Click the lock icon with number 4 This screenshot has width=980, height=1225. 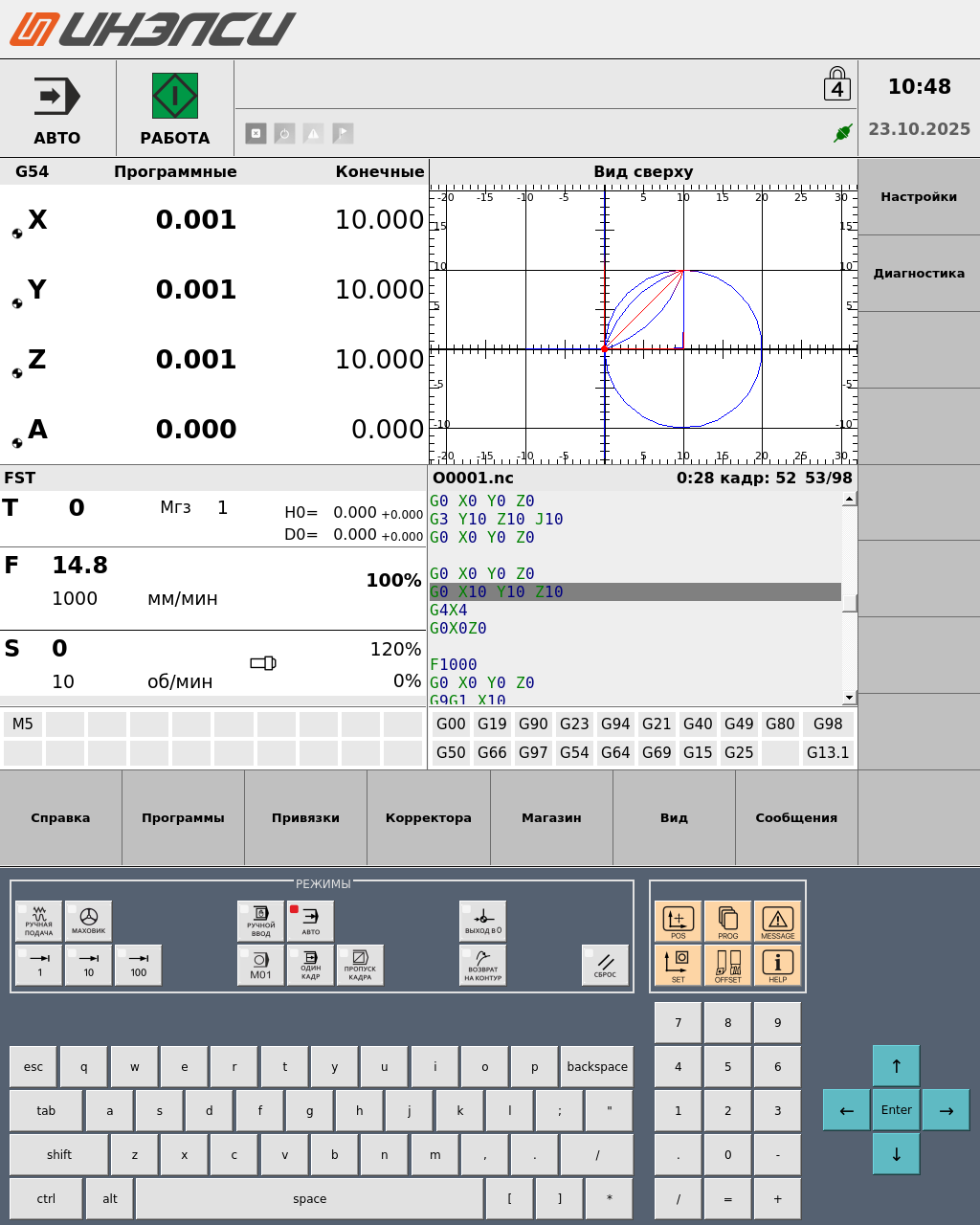(x=837, y=85)
